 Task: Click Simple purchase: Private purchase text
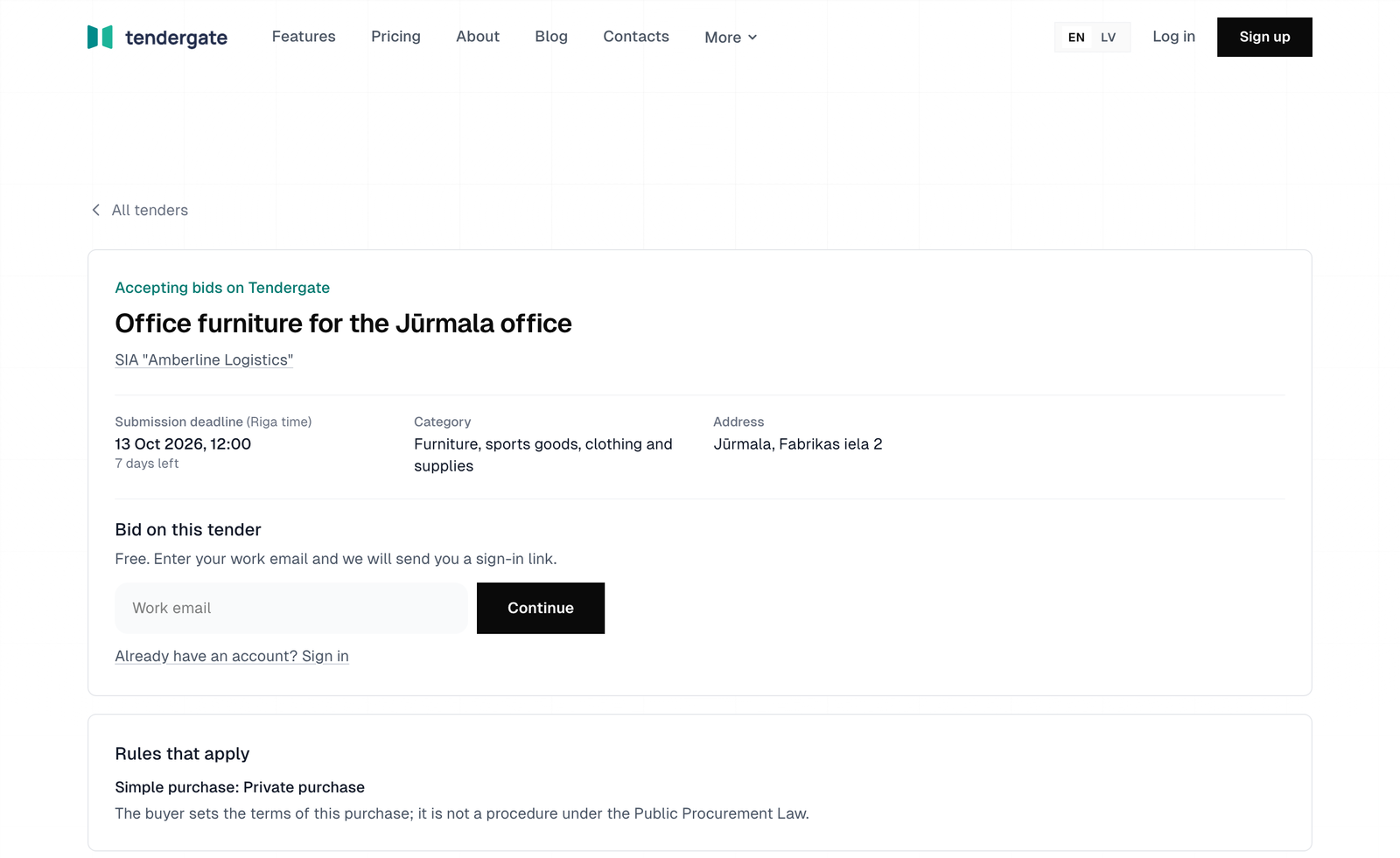click(240, 787)
